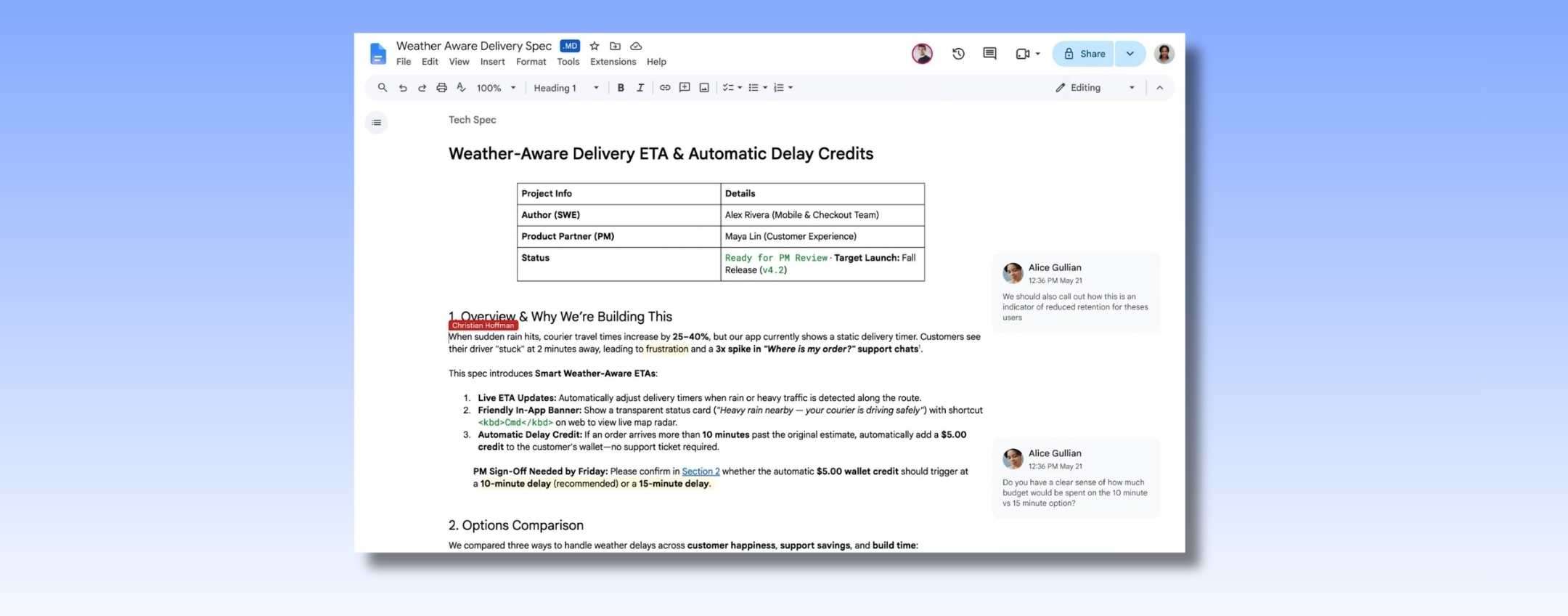Expand the share options arrow
The width and height of the screenshot is (1568, 616).
click(x=1130, y=54)
